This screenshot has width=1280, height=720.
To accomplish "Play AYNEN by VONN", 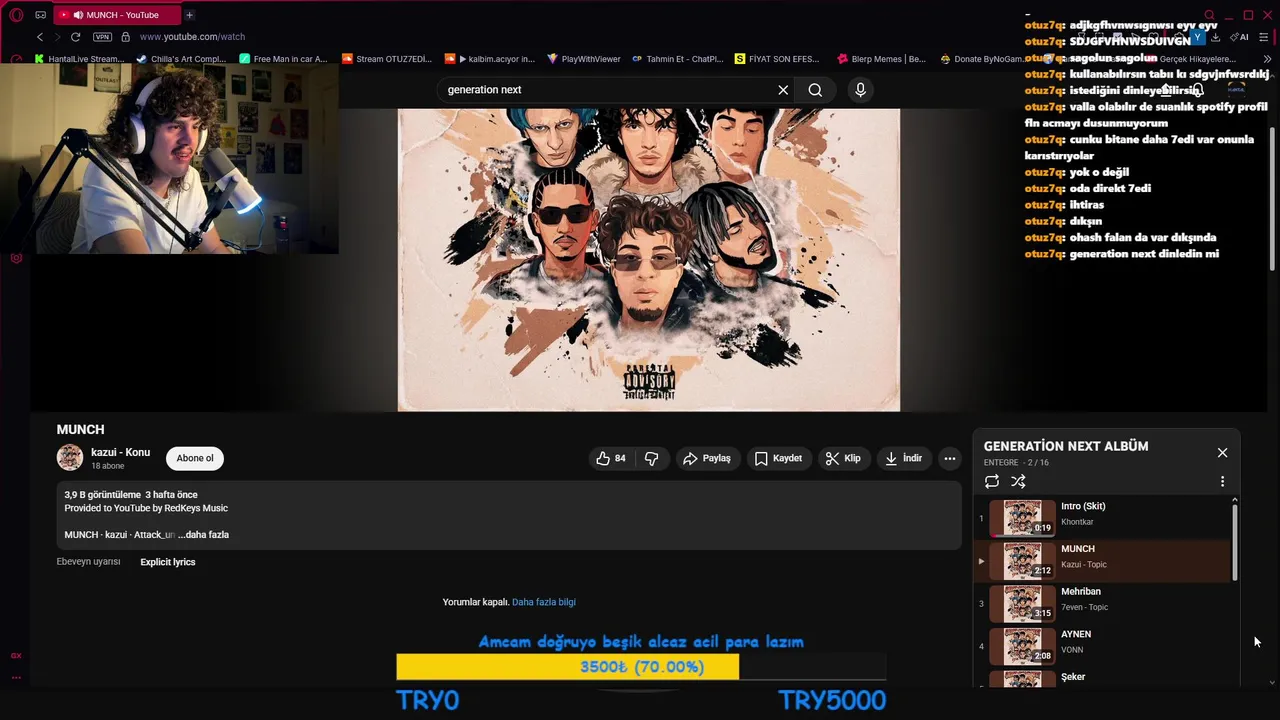I will click(1103, 646).
